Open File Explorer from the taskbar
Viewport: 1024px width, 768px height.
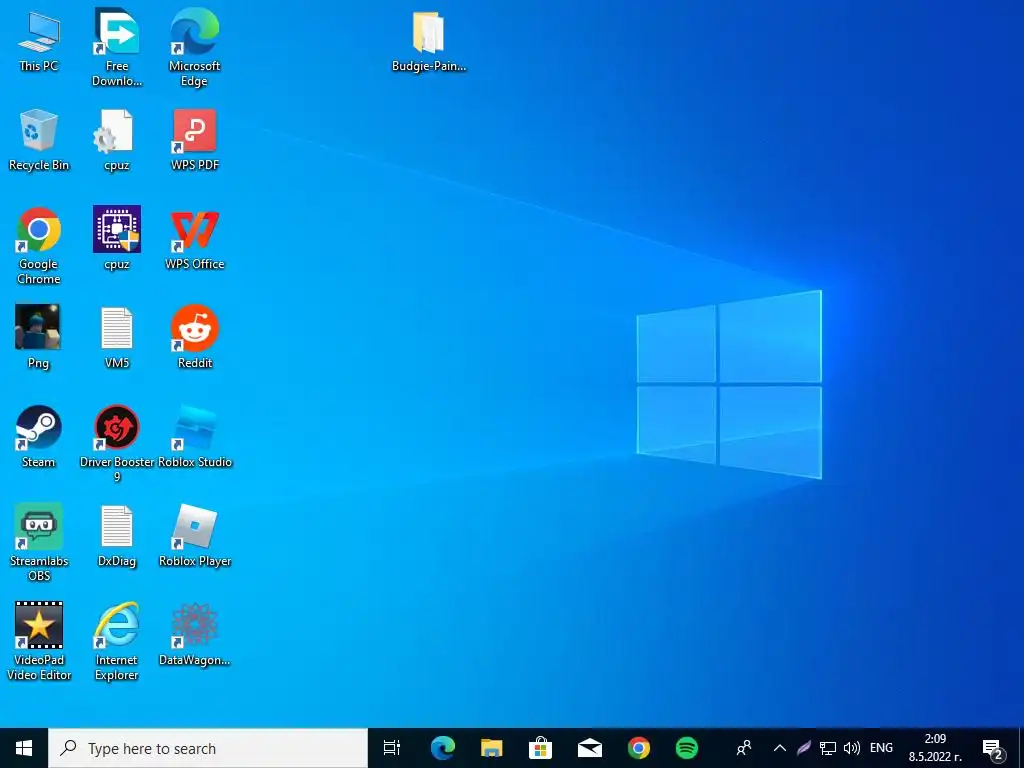pos(492,748)
